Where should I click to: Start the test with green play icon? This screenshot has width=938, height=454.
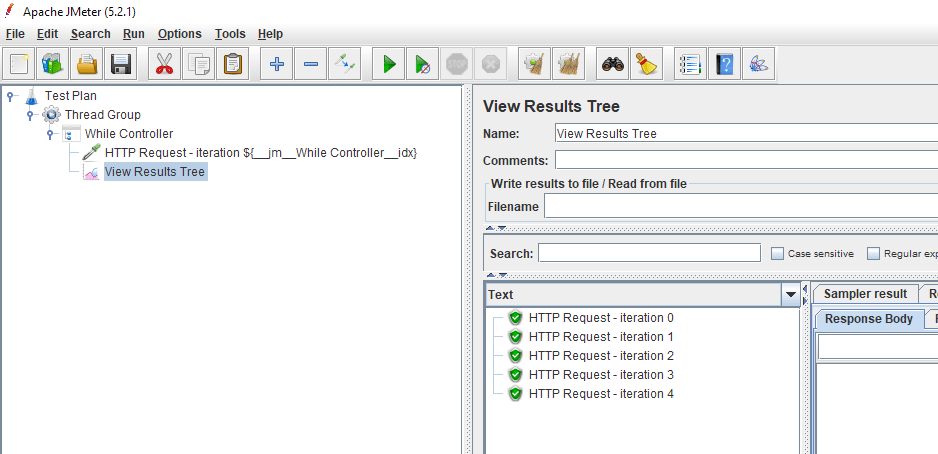tap(389, 63)
